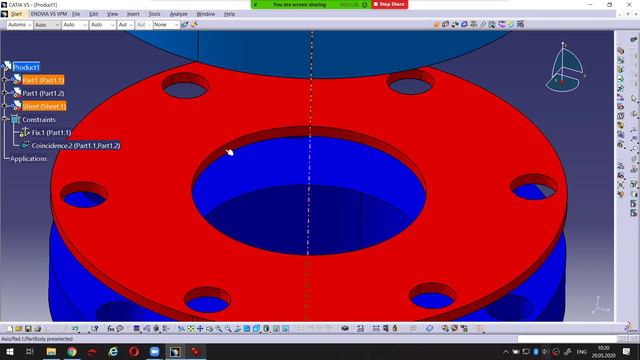The height and width of the screenshot is (360, 640).
Task: Click the Fly mode icon
Action: (181, 329)
